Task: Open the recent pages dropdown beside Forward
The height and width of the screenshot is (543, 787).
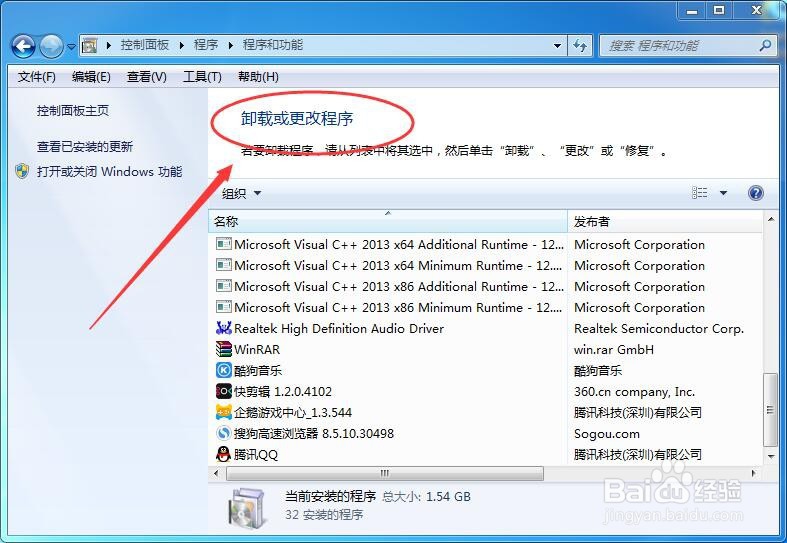Action: 71,47
